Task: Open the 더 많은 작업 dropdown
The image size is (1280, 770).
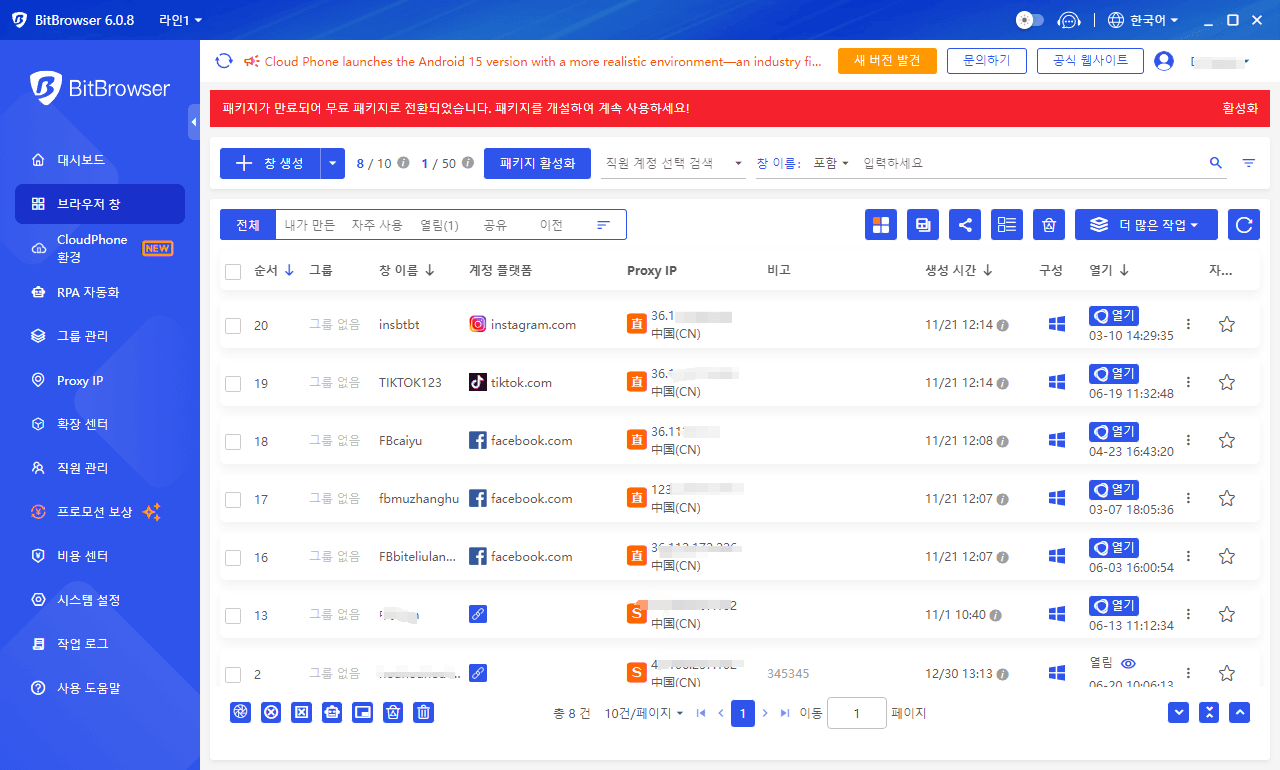Action: coord(1146,225)
